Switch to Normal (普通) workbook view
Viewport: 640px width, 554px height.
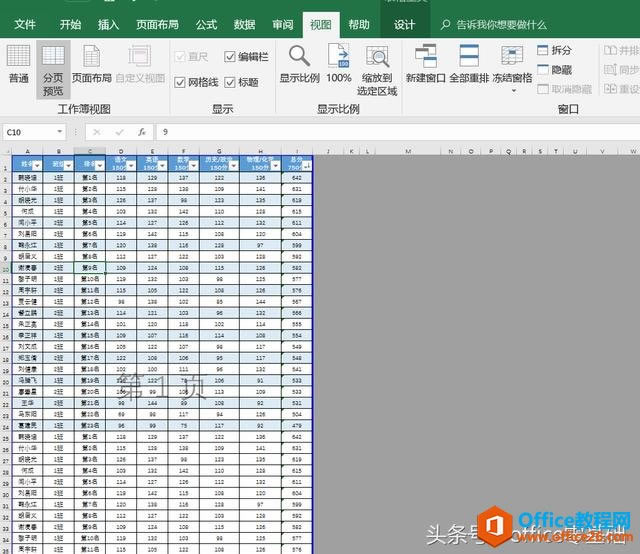click(x=18, y=64)
